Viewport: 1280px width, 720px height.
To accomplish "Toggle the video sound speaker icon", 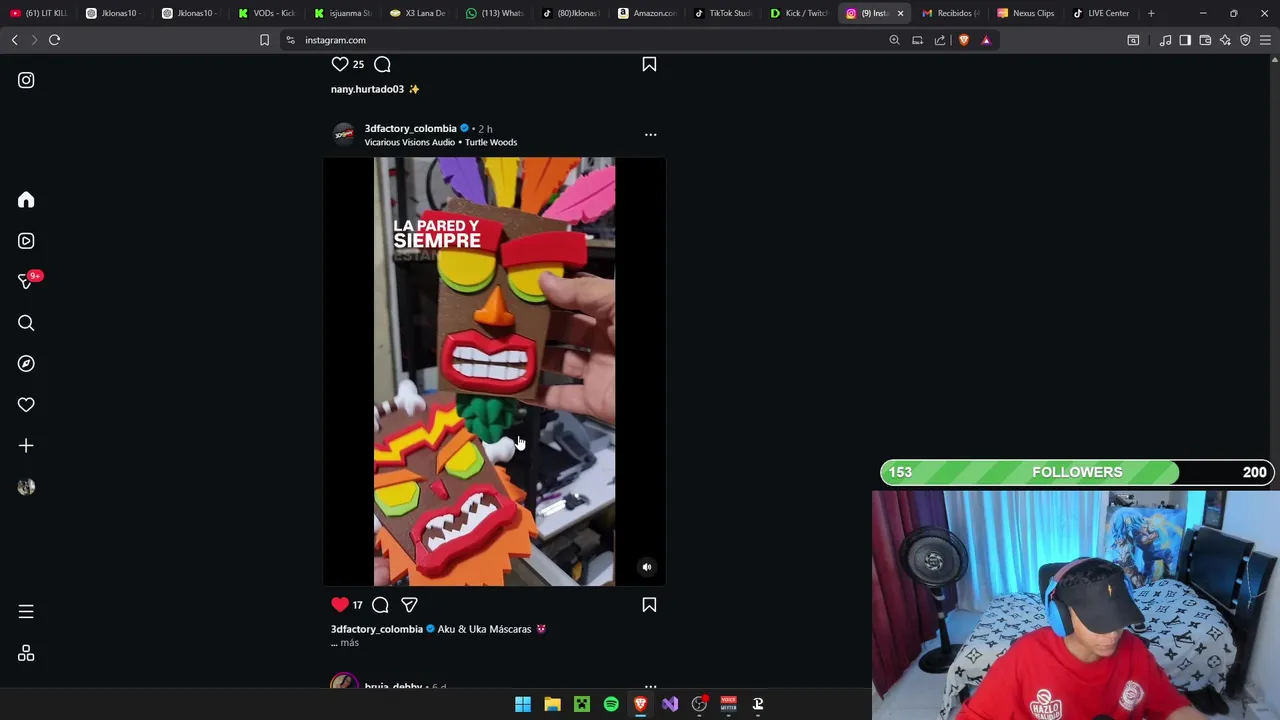I will [x=647, y=567].
